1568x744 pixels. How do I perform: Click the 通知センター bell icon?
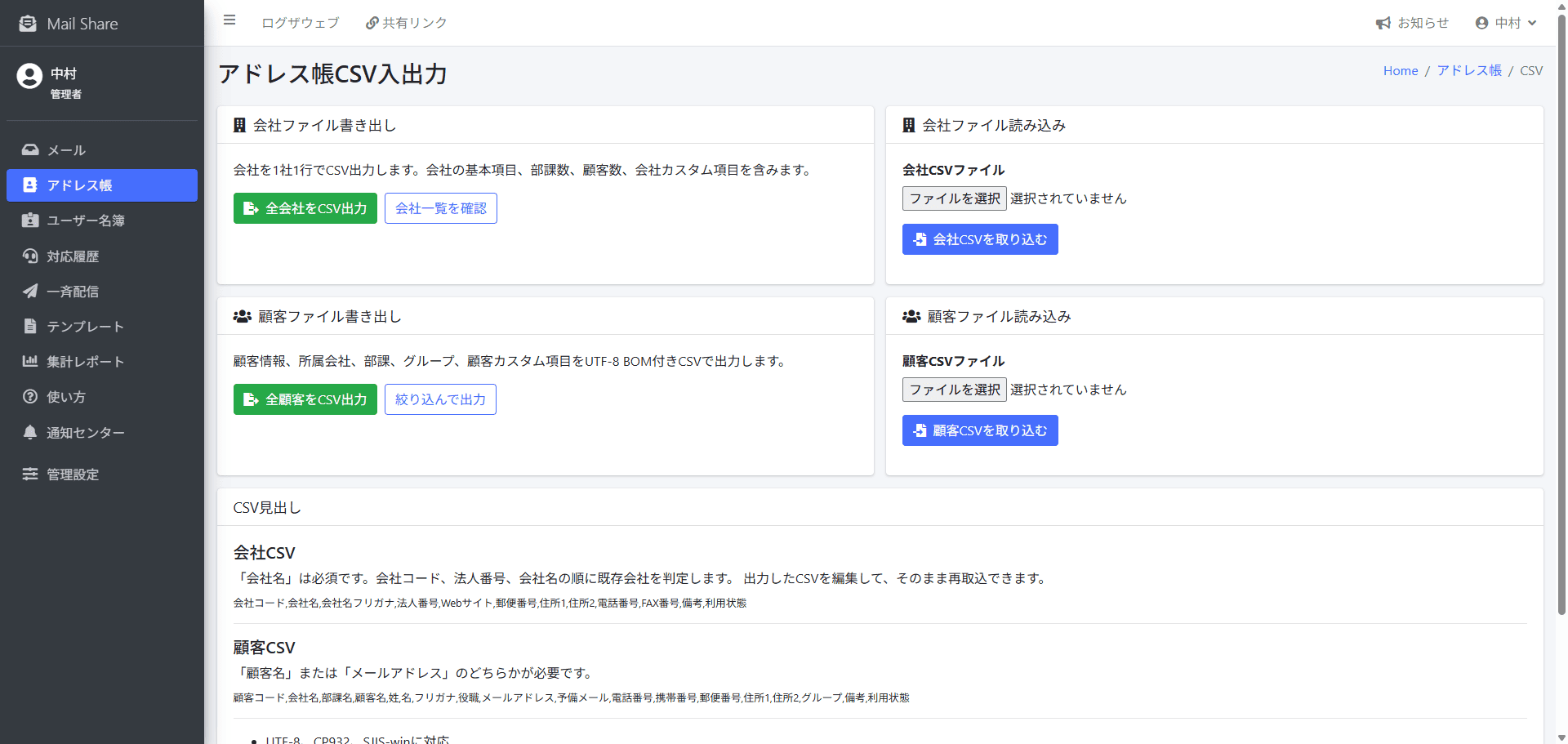coord(30,432)
